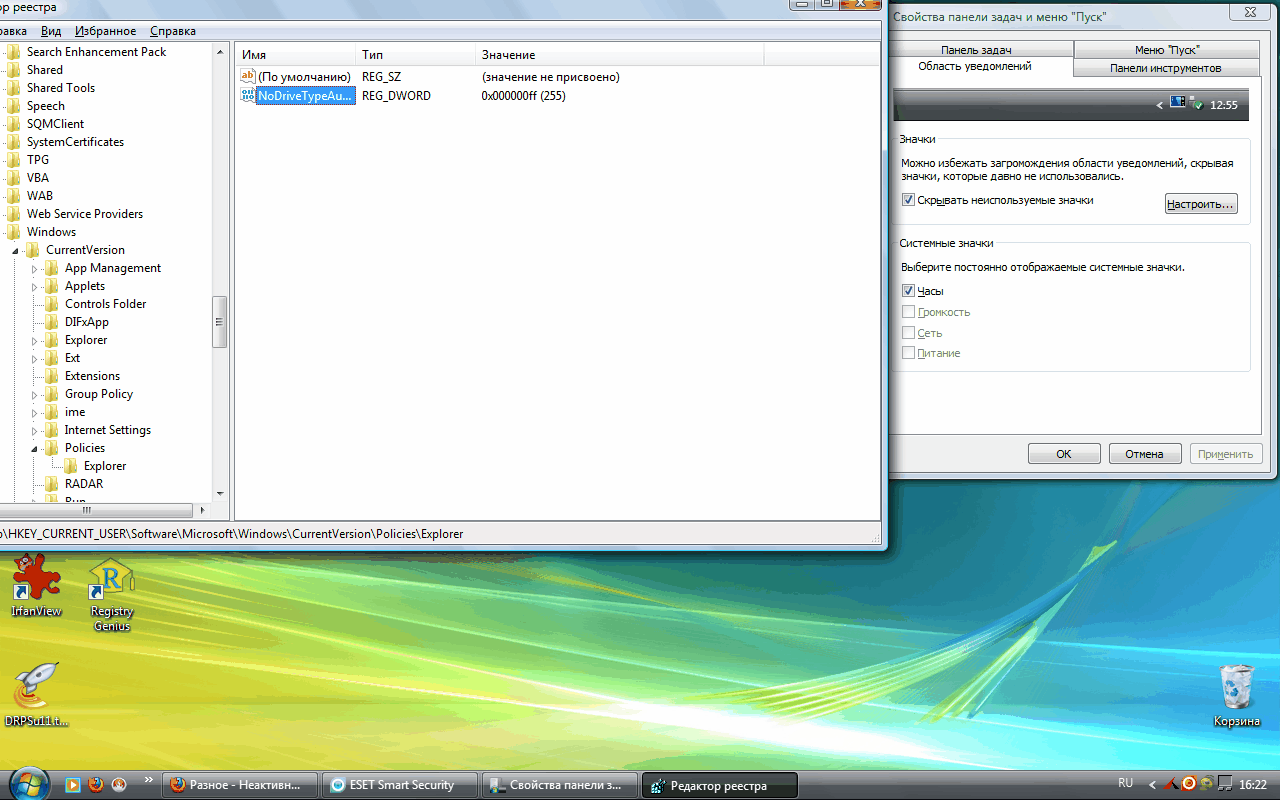This screenshot has width=1280, height=800.
Task: Open the 'Избранное' menu in Registry Editor
Action: [105, 31]
